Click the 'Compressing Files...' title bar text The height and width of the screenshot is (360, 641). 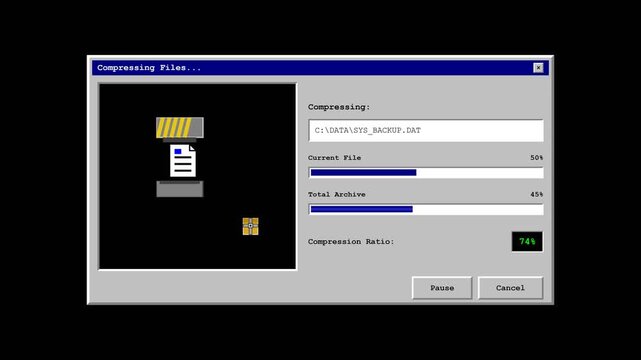click(x=149, y=68)
